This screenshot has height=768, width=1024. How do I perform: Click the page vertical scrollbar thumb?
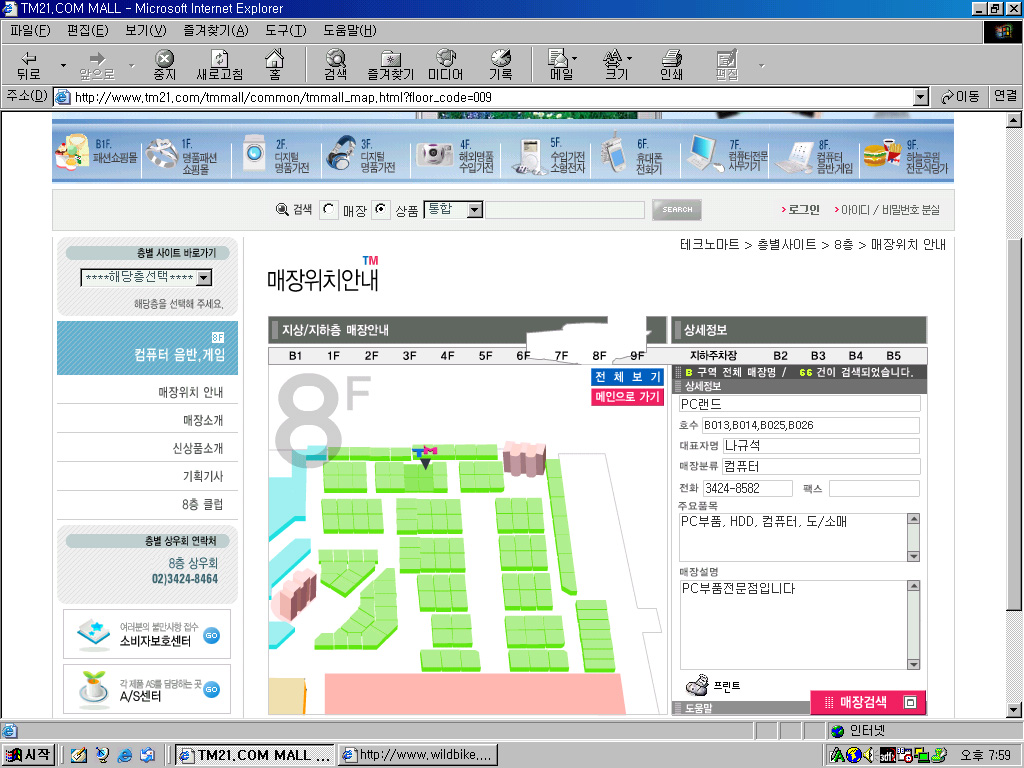(x=1014, y=424)
